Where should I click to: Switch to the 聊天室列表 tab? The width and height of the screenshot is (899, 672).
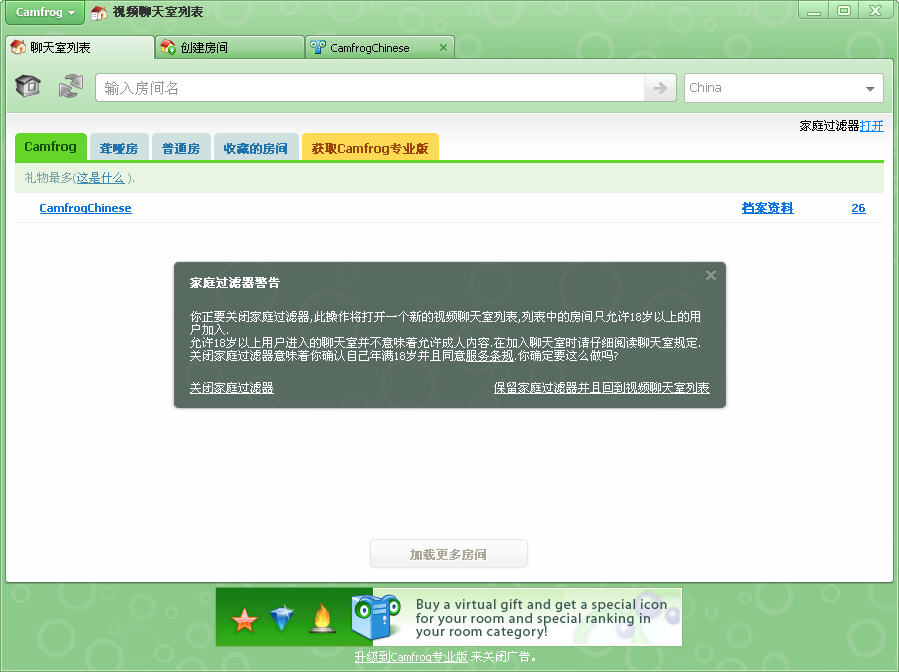(x=80, y=48)
